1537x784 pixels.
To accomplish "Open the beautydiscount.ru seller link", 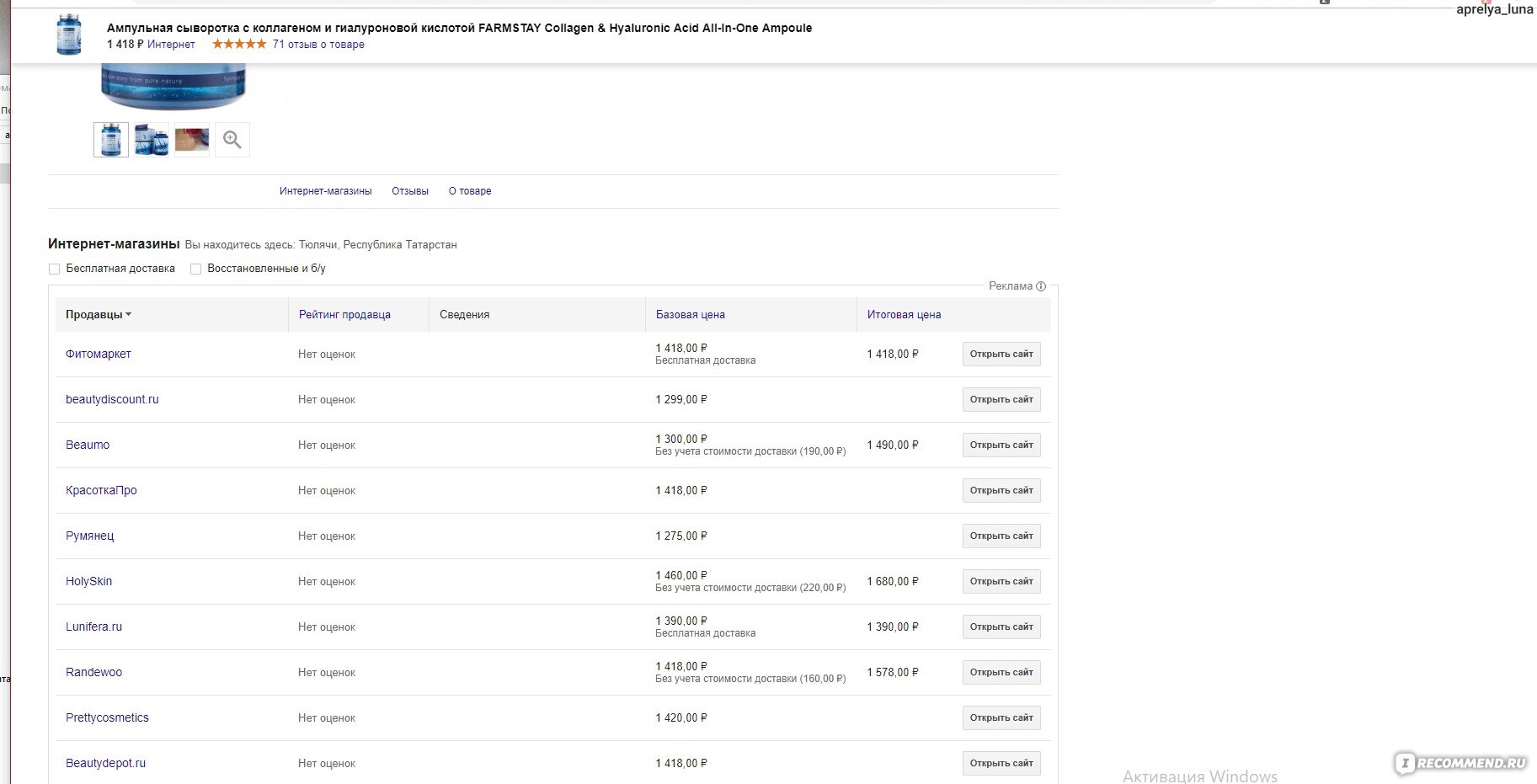I will click(x=112, y=400).
